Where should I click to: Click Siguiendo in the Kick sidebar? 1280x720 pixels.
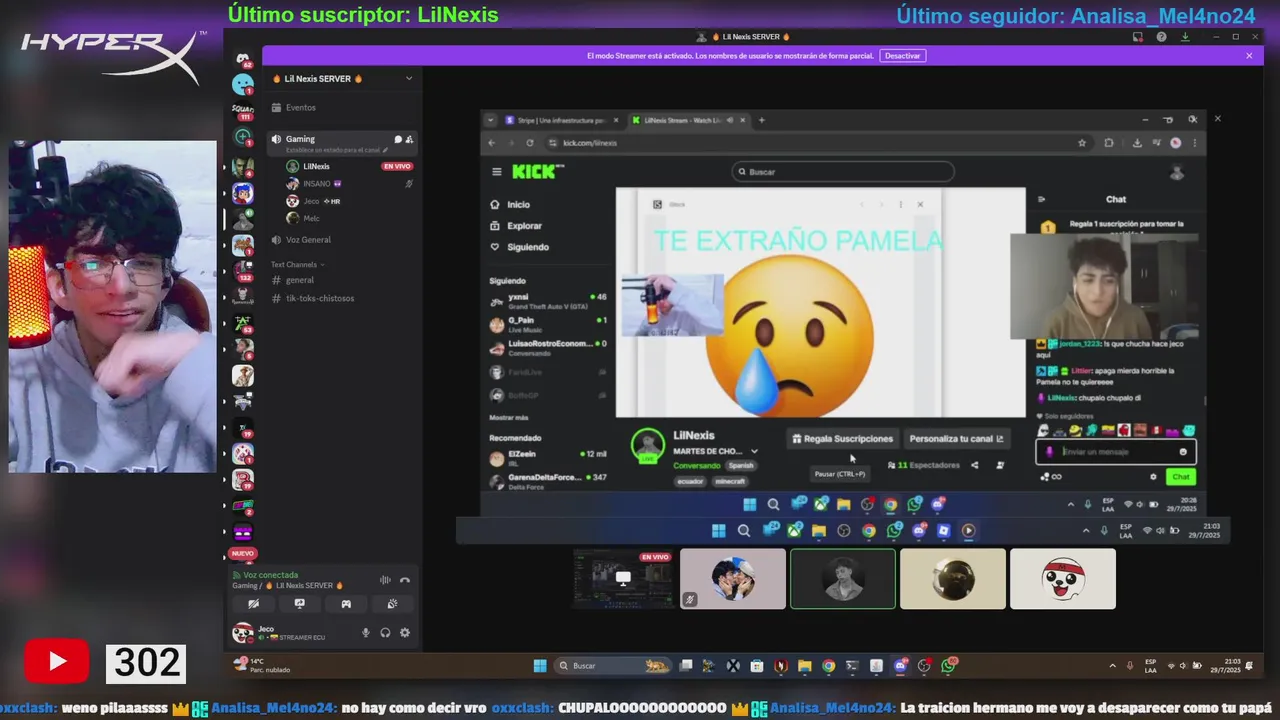pyautogui.click(x=519, y=247)
